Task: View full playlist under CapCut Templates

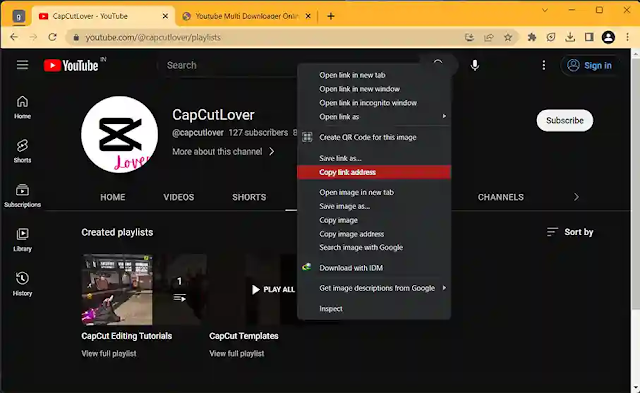Action: [237, 353]
